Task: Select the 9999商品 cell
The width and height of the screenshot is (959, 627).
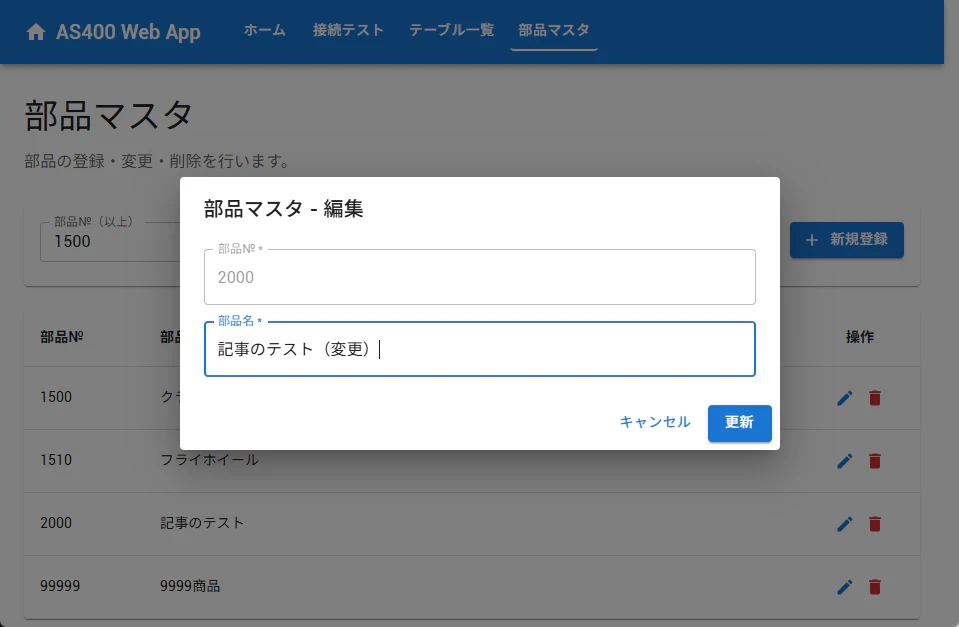Action: point(190,586)
